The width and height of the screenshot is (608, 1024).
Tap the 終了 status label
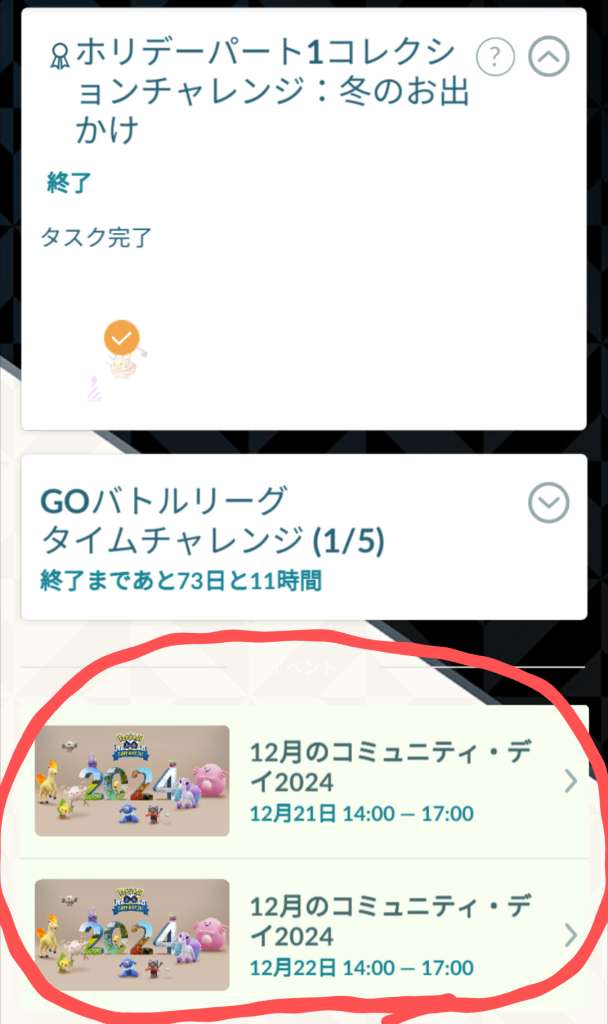69,182
